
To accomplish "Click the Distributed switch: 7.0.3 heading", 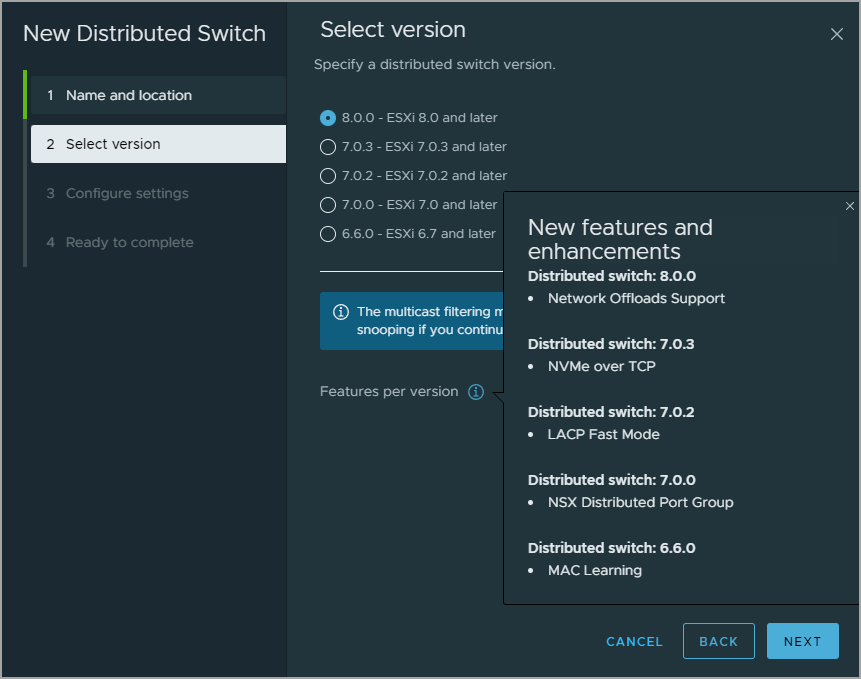I will click(611, 344).
